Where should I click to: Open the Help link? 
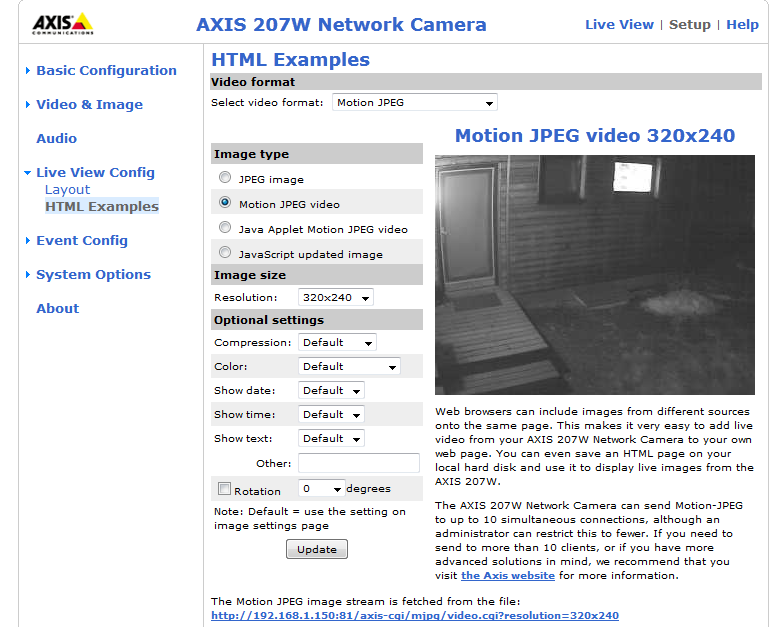742,24
